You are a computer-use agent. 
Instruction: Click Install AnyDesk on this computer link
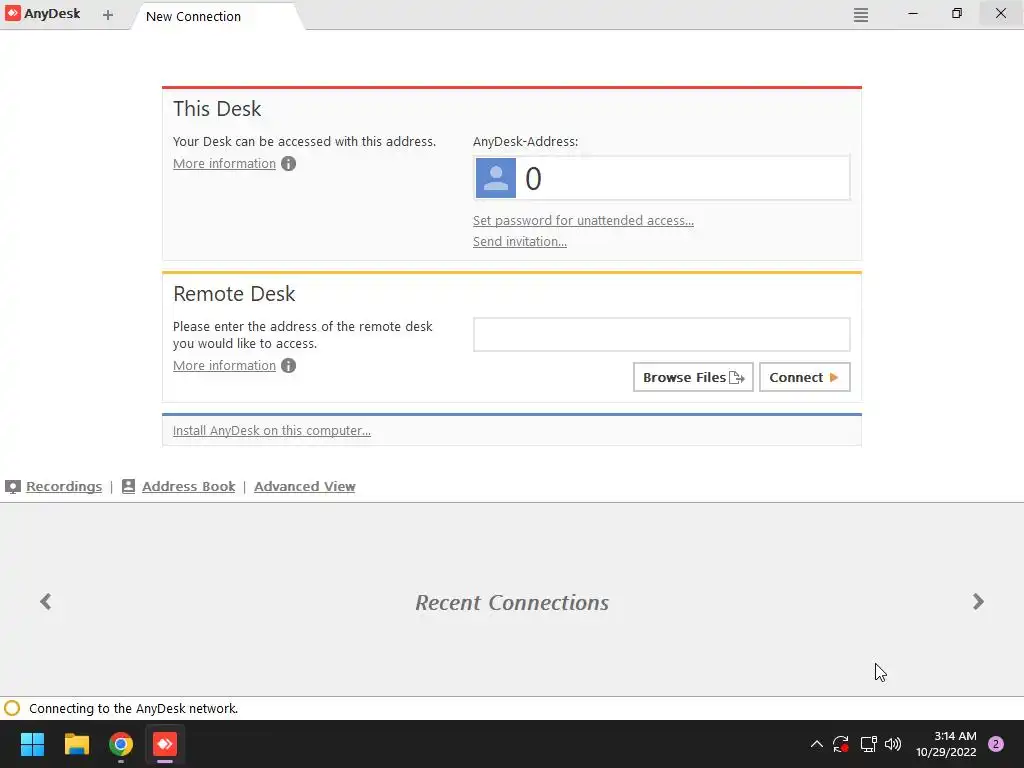coord(272,430)
